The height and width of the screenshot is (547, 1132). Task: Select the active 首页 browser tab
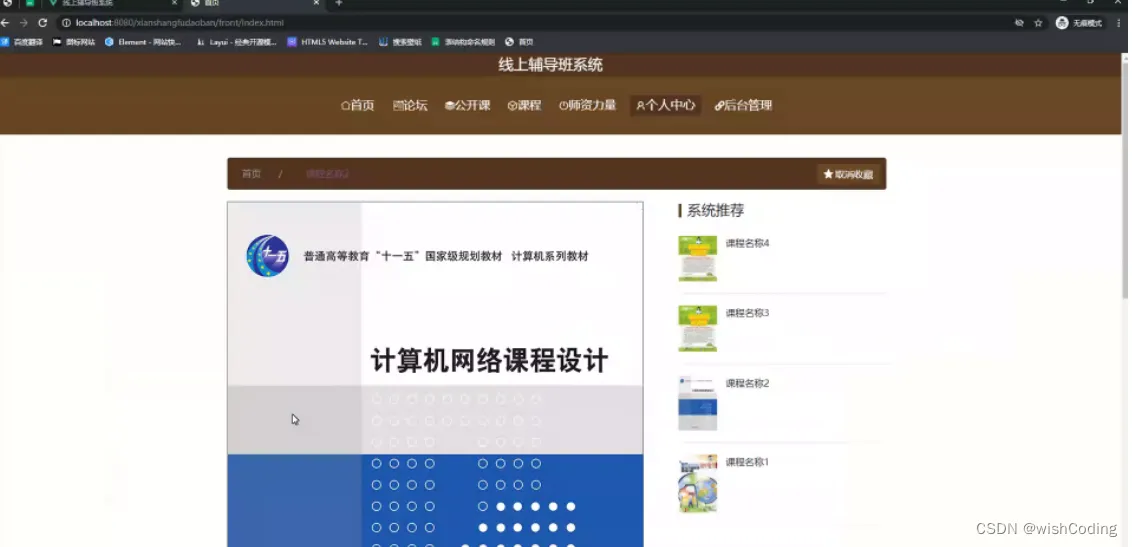(253, 4)
